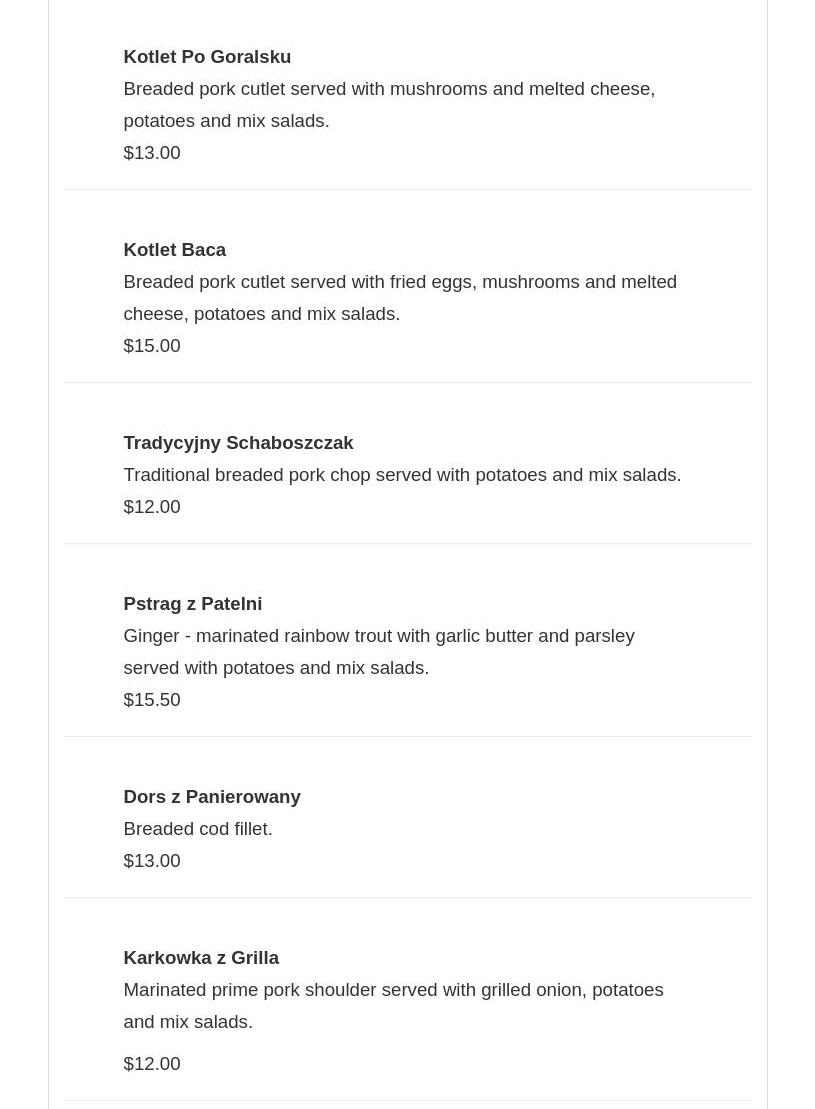Click the $13.00 price under Dors z Panierowany
Viewport: 815px width, 1109px height.
coord(152,861)
